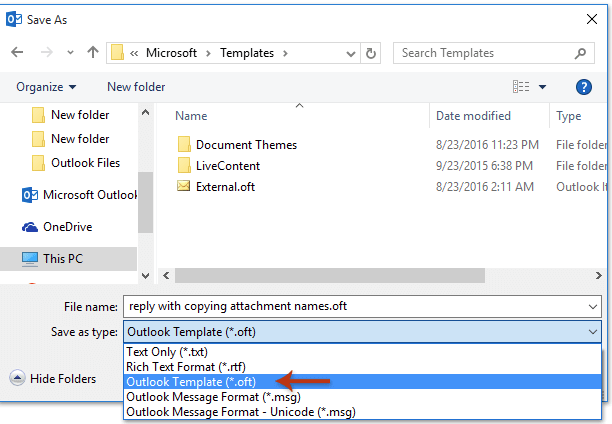Click navigation pane scroll down arrow
612x424 pixels.
146,276
